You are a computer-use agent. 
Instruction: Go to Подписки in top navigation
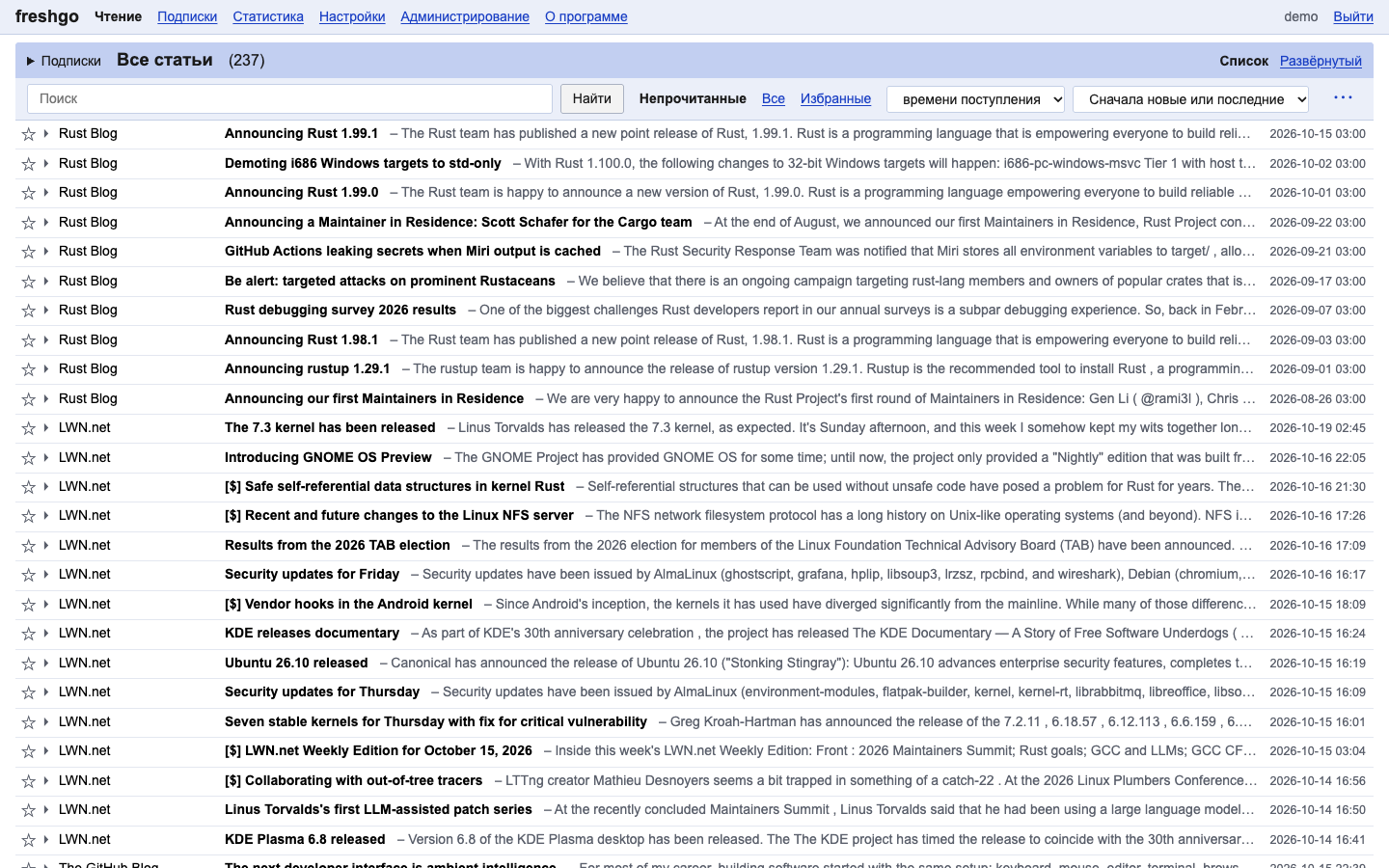[187, 16]
